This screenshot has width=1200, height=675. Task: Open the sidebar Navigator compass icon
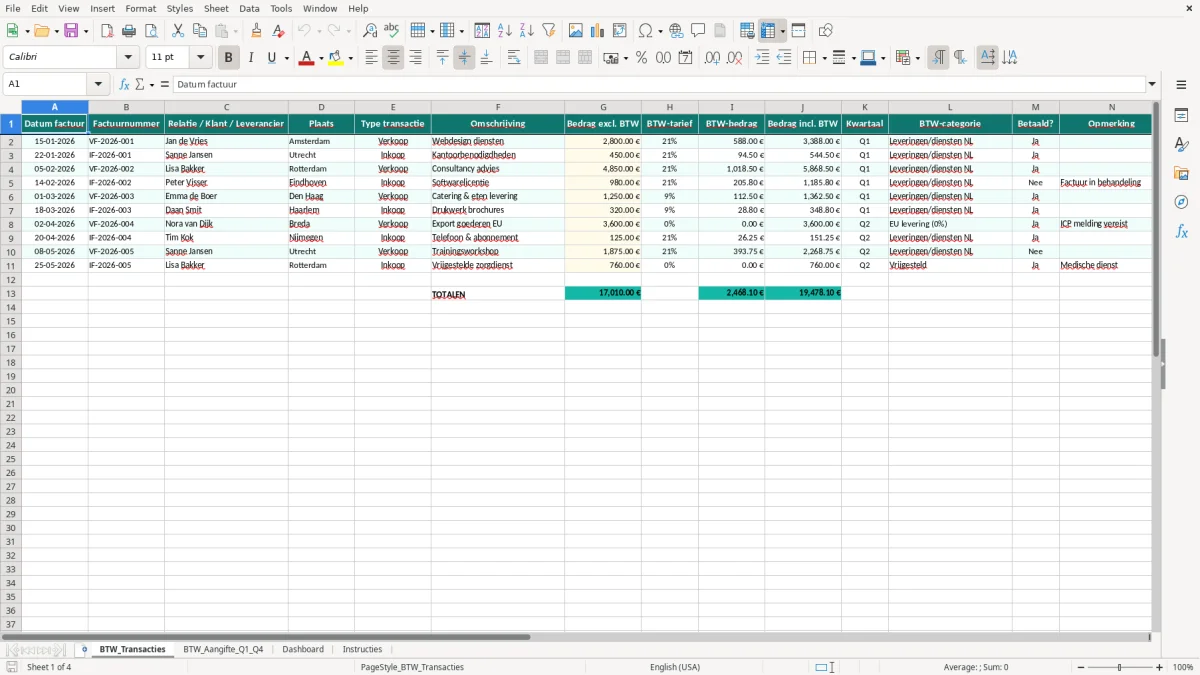pyautogui.click(x=1181, y=202)
